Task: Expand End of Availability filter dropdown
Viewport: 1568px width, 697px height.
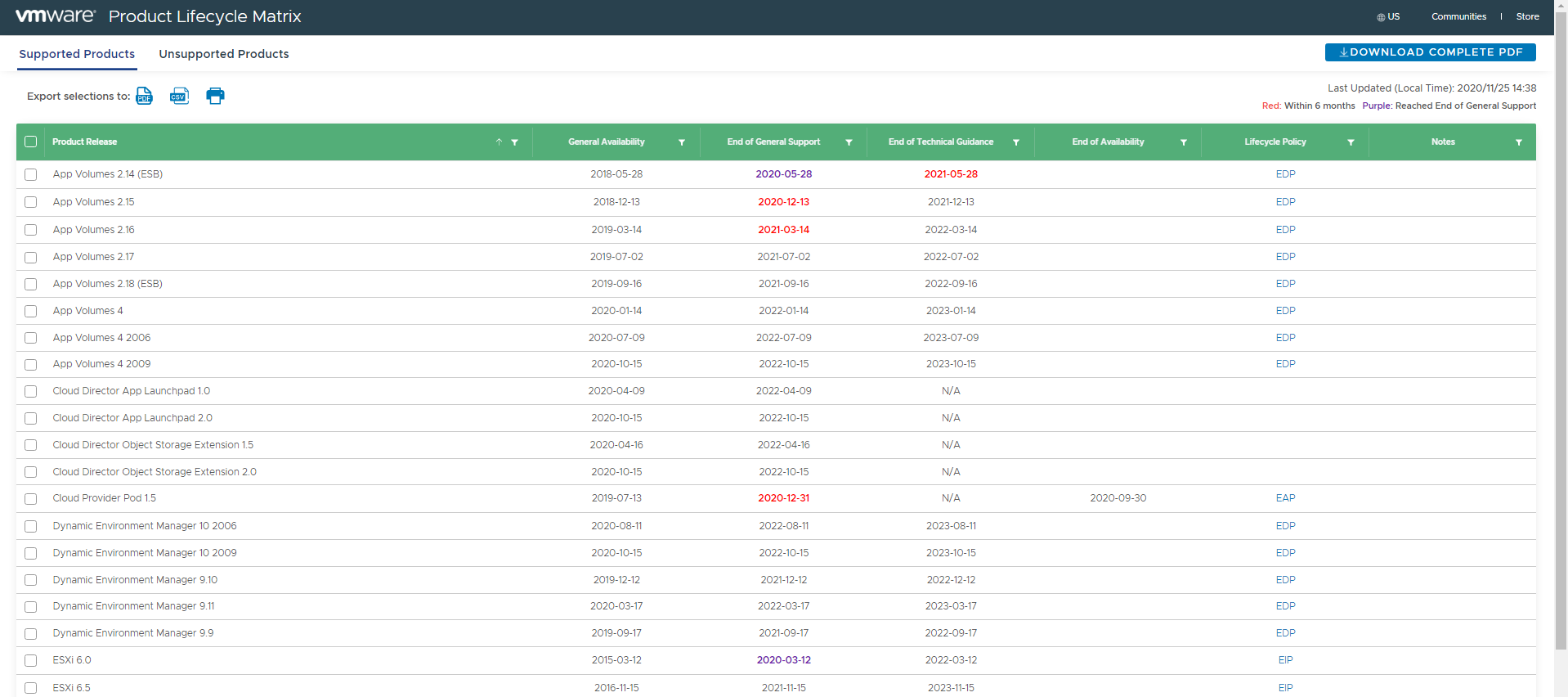Action: pyautogui.click(x=1183, y=142)
